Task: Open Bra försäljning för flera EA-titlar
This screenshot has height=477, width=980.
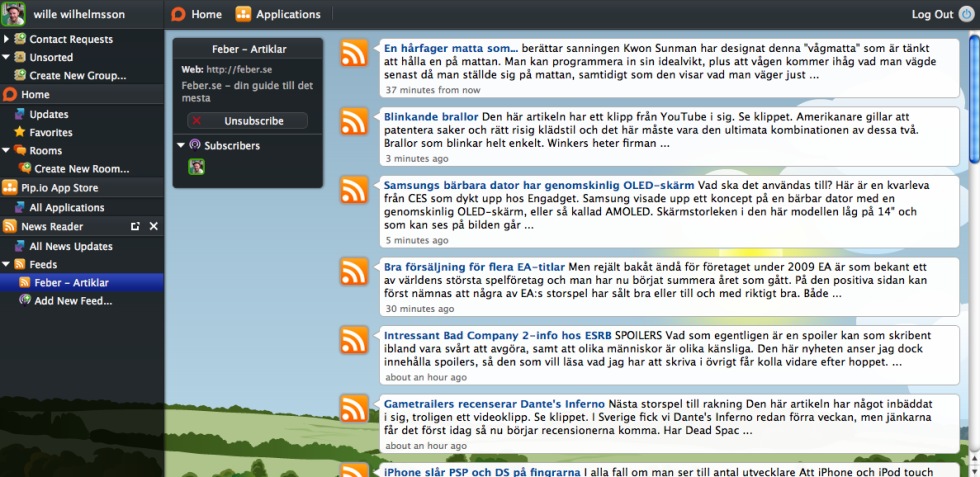Action: 474,266
